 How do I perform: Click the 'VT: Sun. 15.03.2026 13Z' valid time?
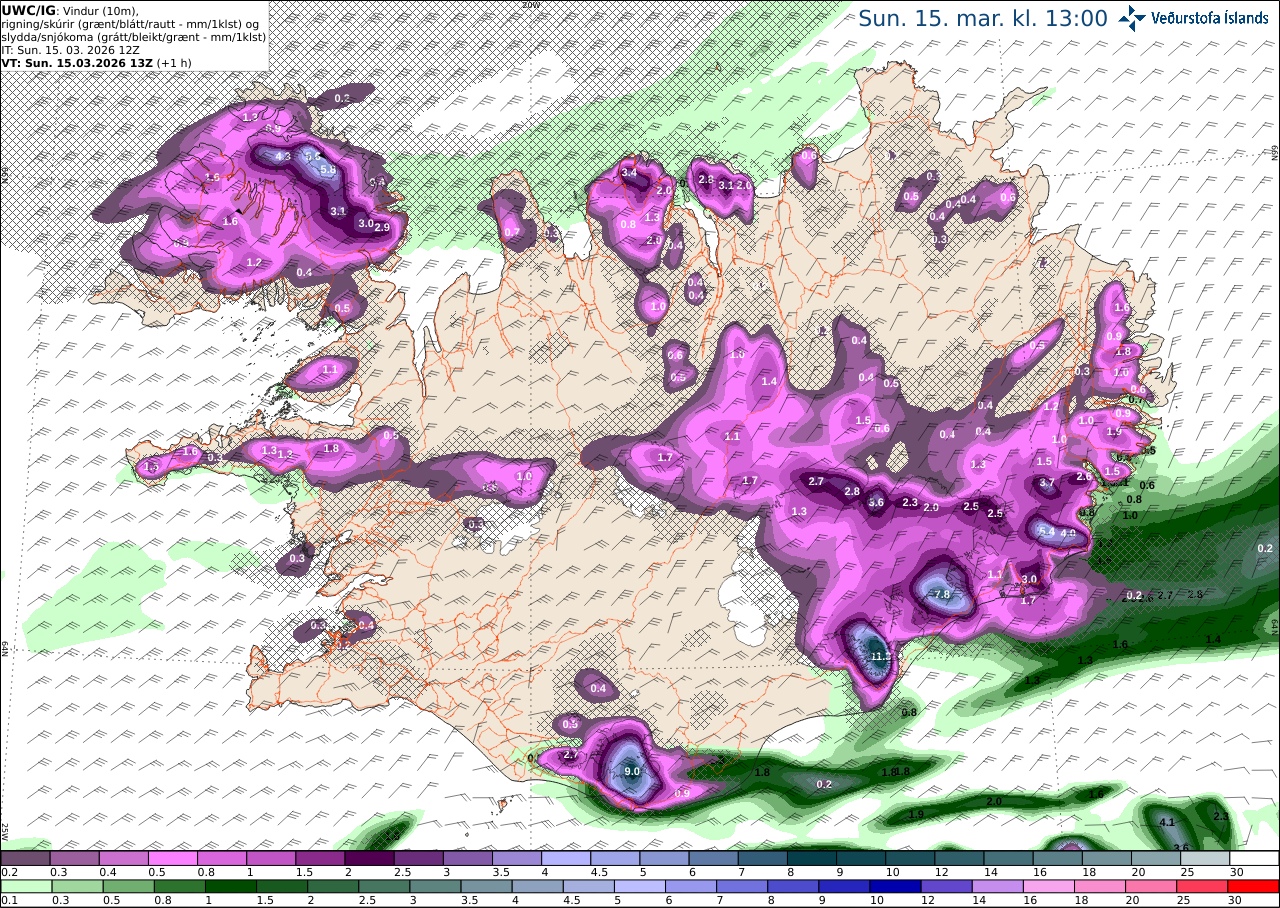click(x=76, y=62)
